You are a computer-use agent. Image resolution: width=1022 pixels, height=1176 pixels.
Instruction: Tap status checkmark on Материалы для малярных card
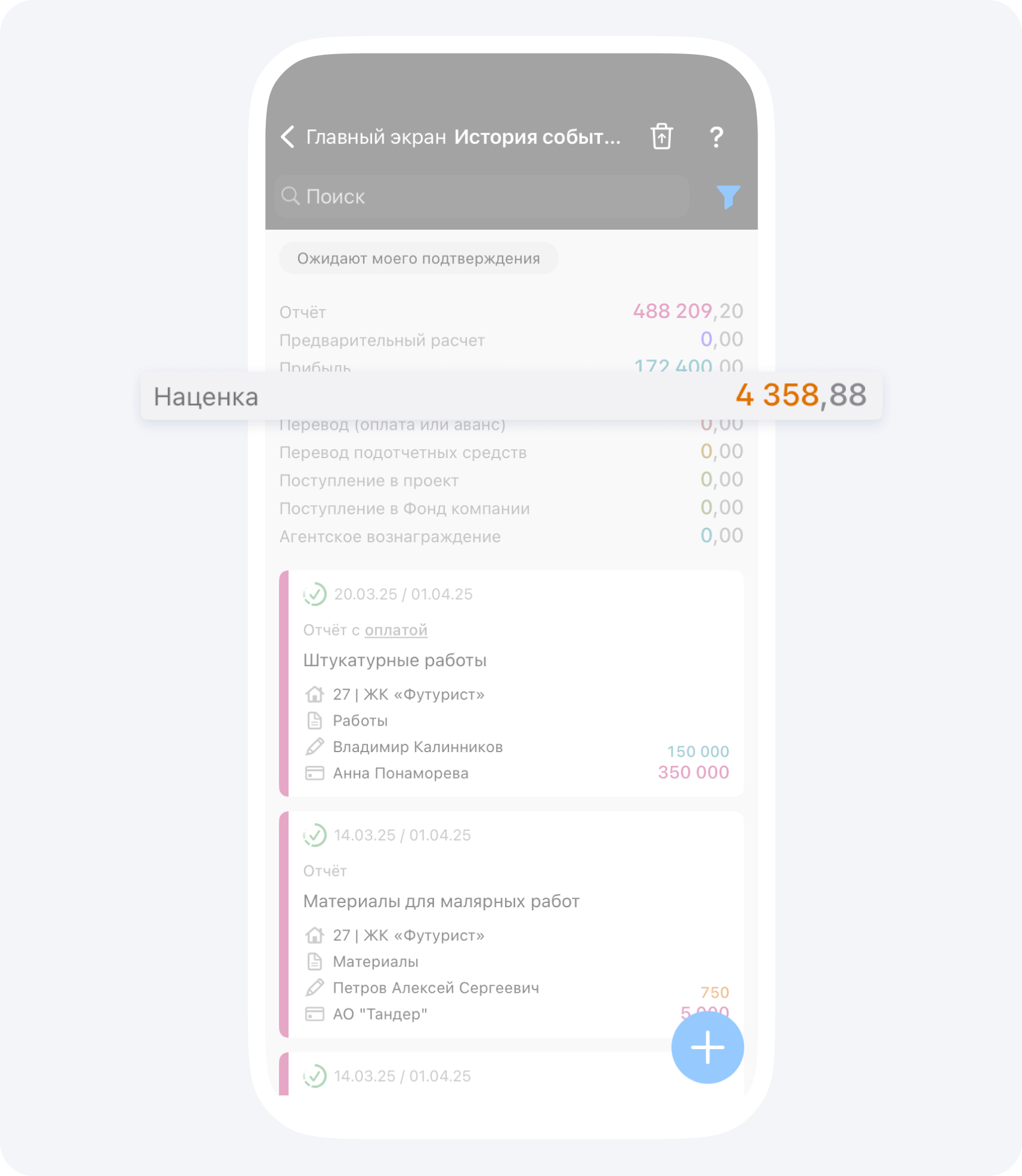314,835
